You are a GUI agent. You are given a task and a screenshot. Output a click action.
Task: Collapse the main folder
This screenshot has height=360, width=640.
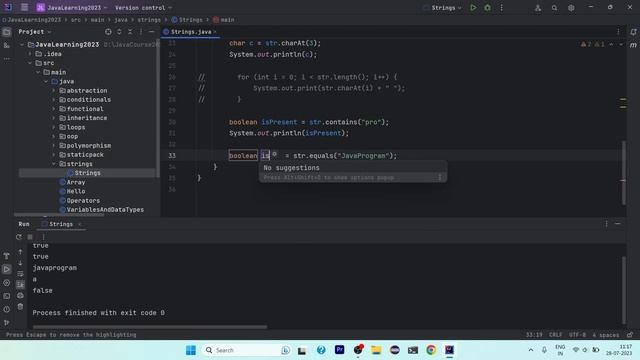click(x=38, y=72)
